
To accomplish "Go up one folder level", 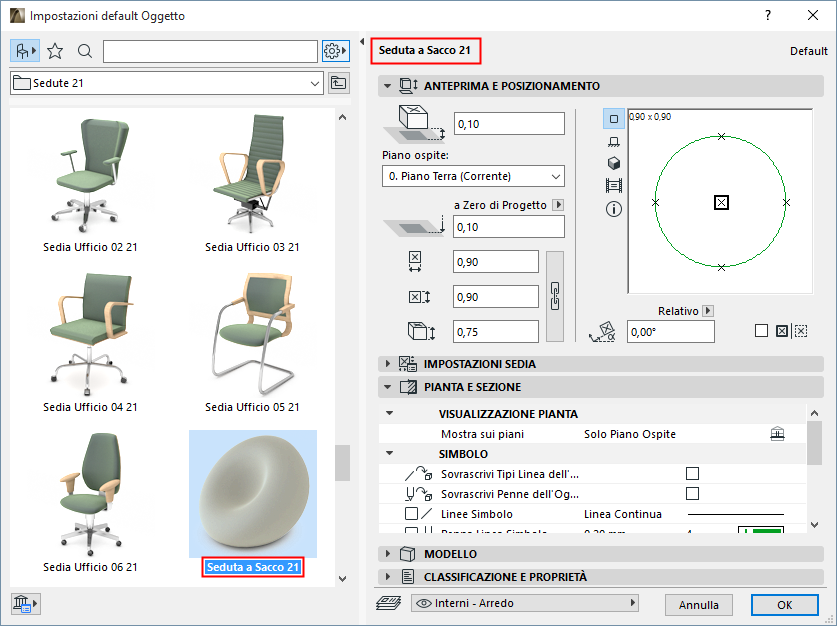I will click(338, 83).
